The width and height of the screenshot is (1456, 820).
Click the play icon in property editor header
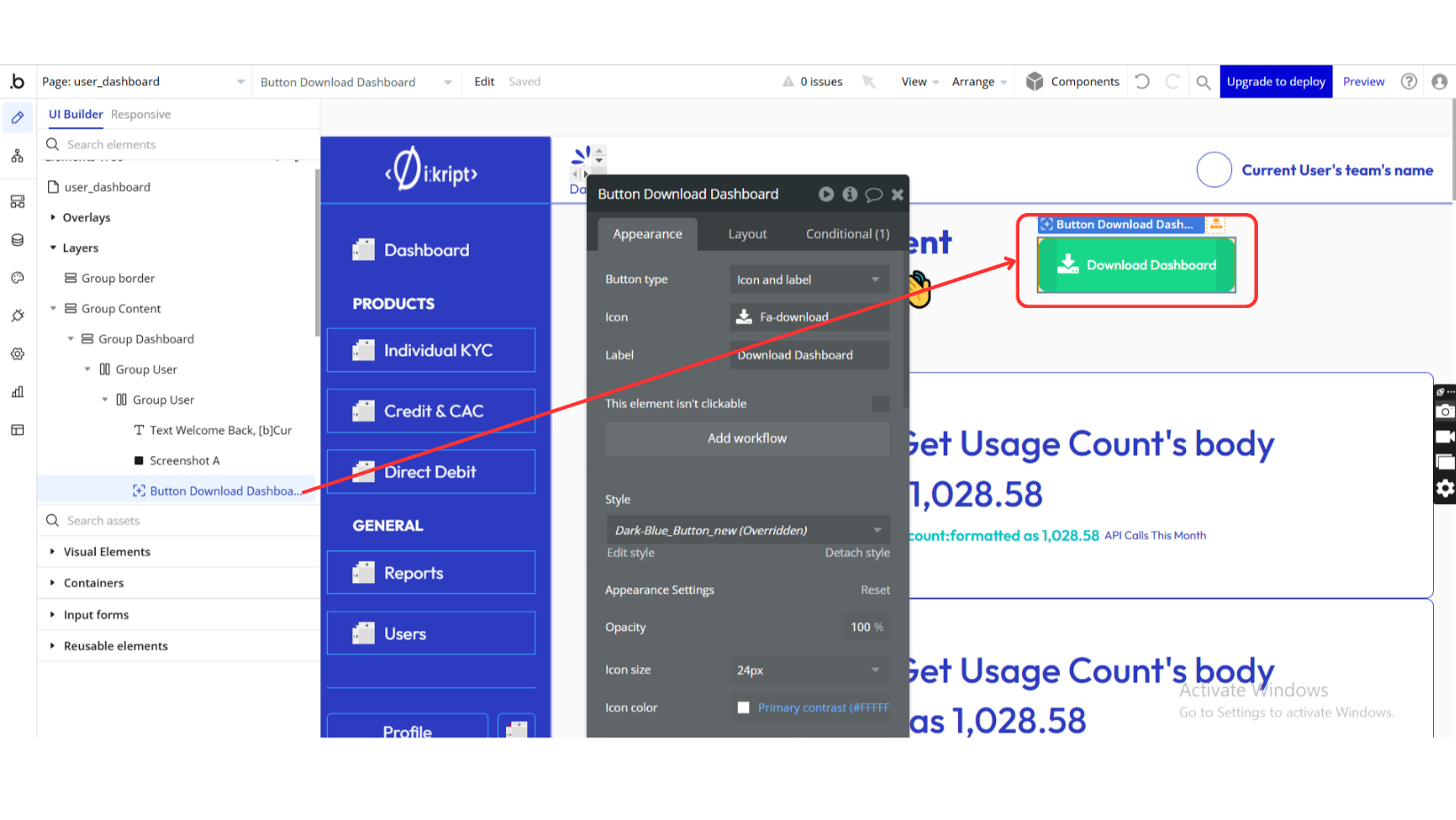coord(826,194)
